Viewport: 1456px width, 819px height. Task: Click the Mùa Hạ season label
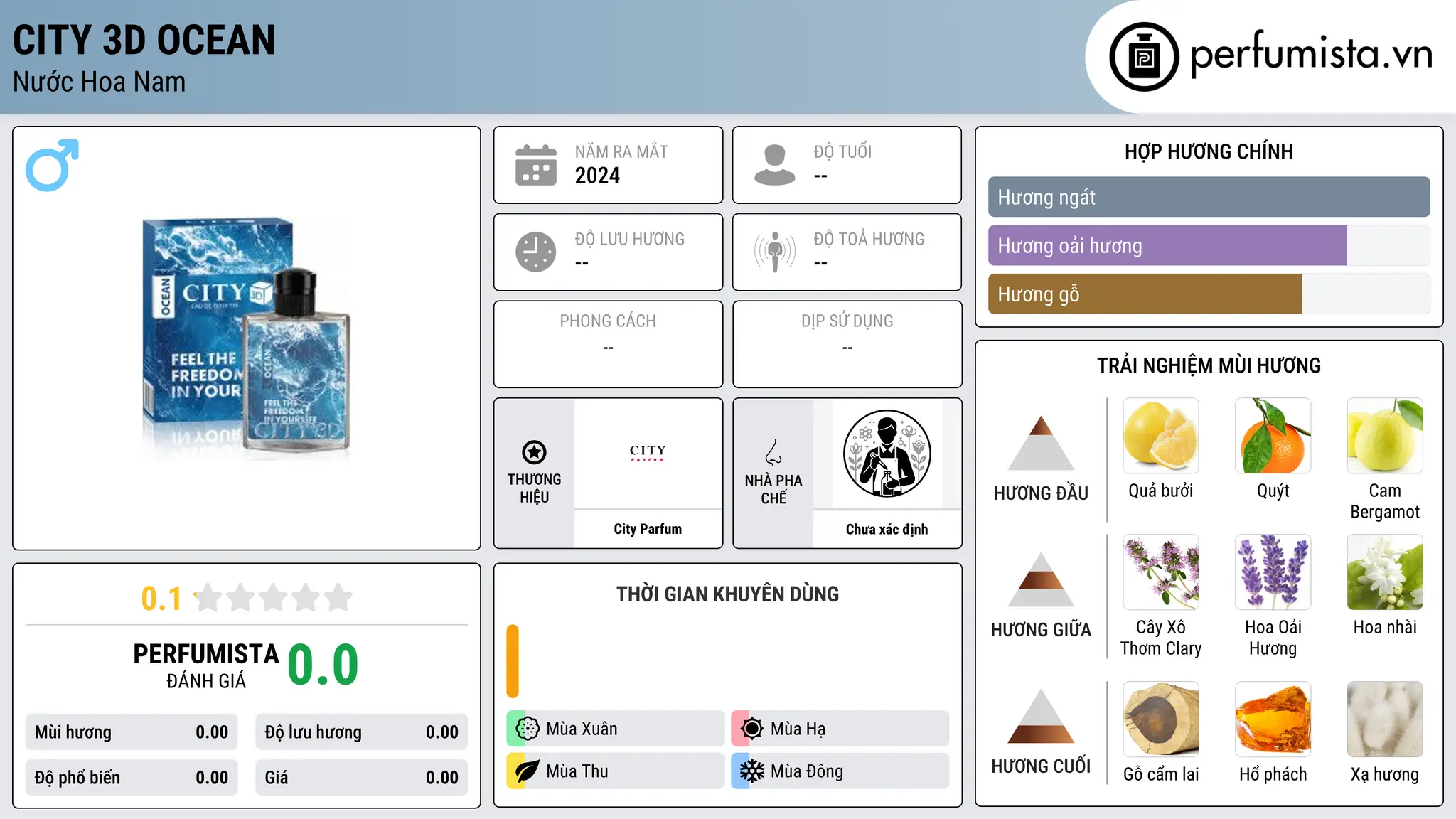(x=798, y=729)
